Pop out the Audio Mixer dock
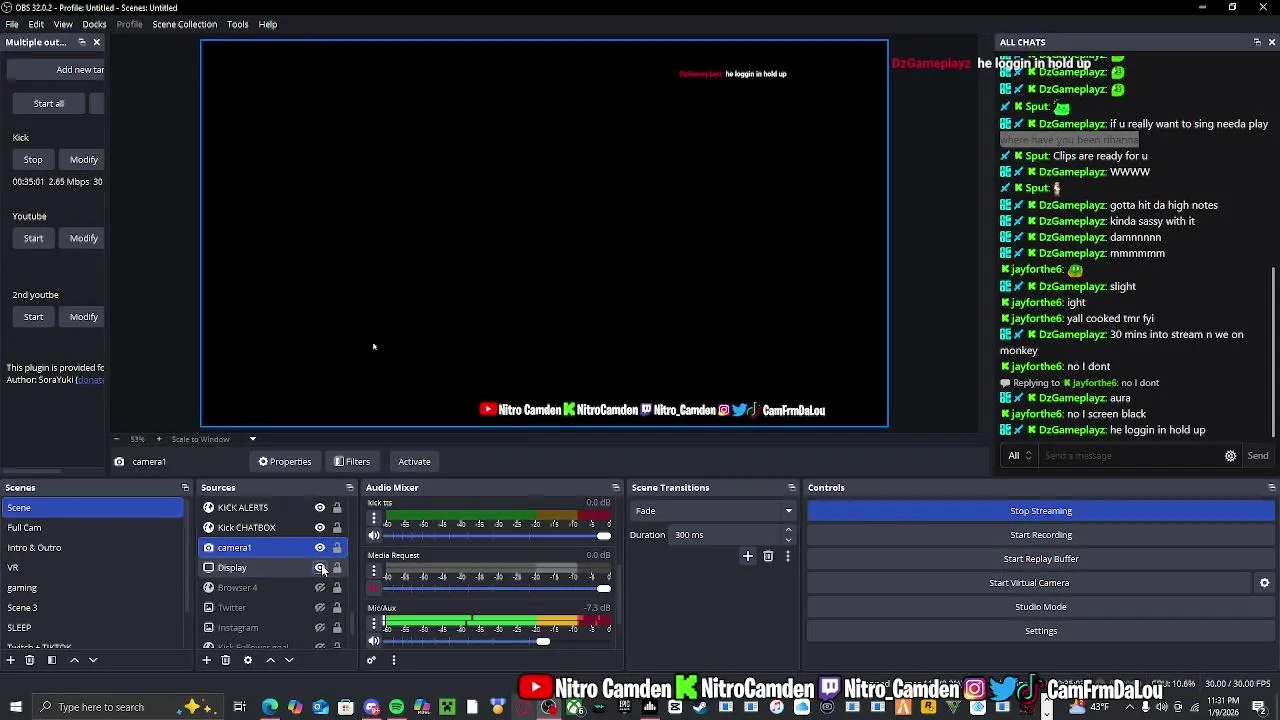The image size is (1280, 720). 616,488
